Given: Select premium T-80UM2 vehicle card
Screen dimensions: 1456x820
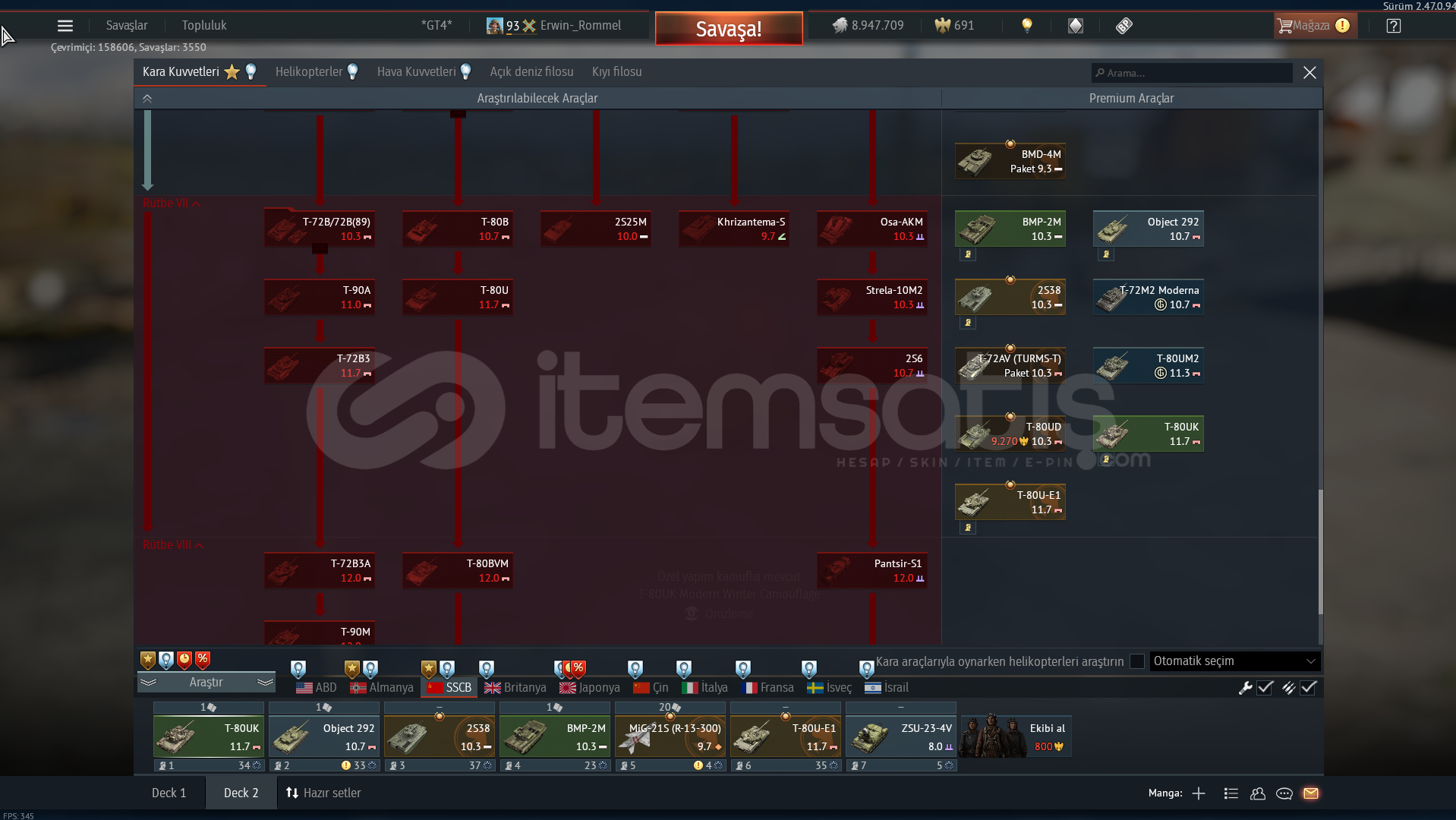Looking at the screenshot, I should tap(1149, 365).
